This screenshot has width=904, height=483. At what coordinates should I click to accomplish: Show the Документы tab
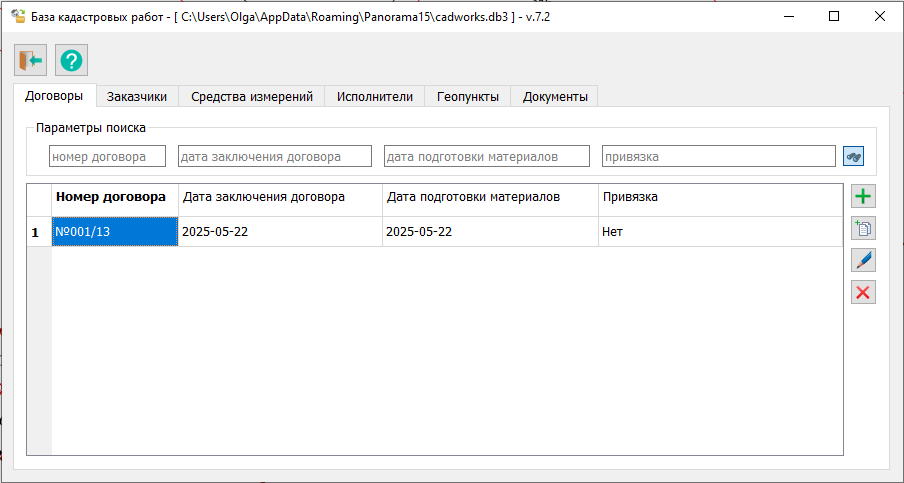[554, 96]
